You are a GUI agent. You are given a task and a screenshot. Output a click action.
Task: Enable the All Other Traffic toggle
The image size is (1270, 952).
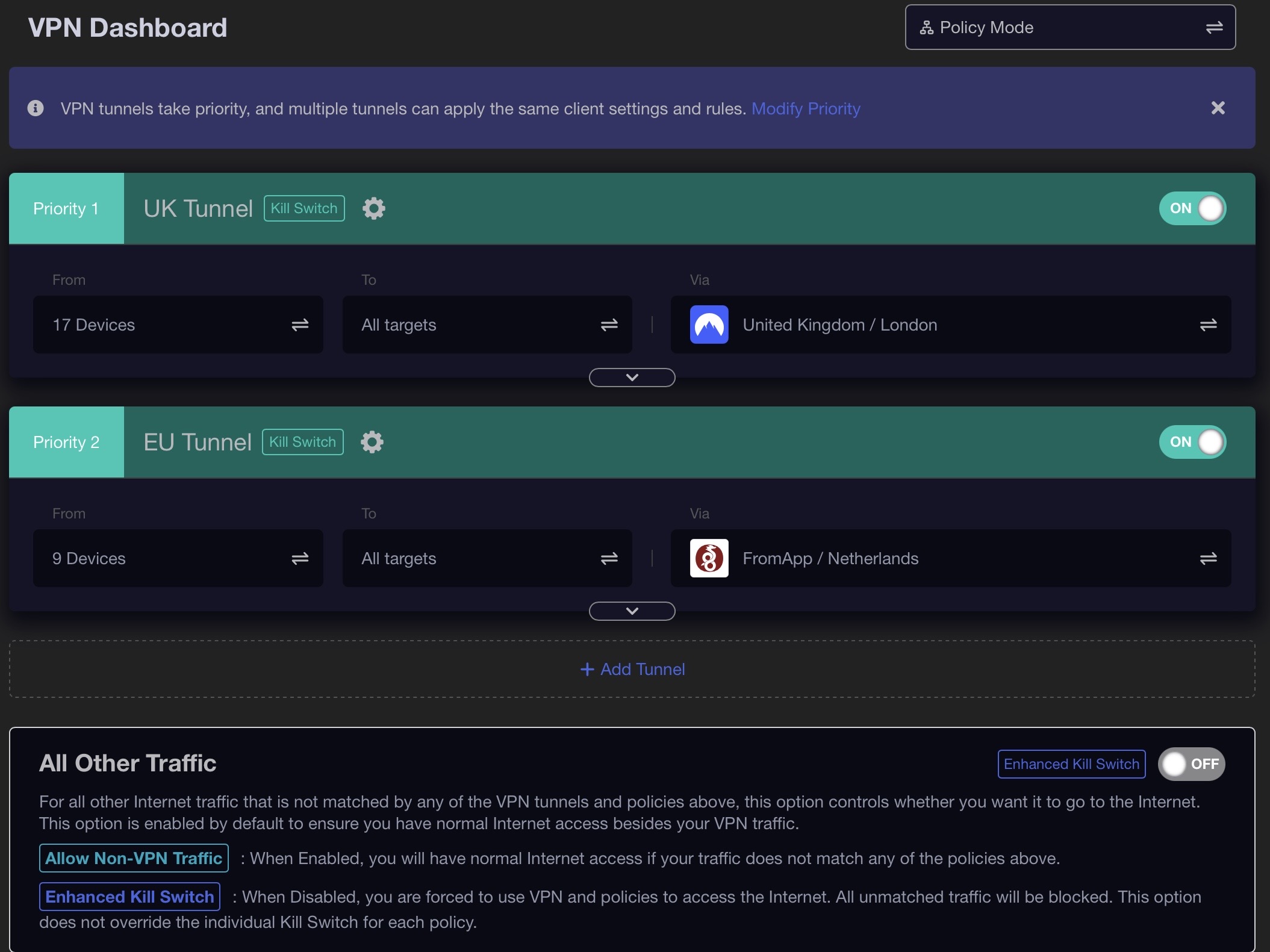(x=1191, y=764)
